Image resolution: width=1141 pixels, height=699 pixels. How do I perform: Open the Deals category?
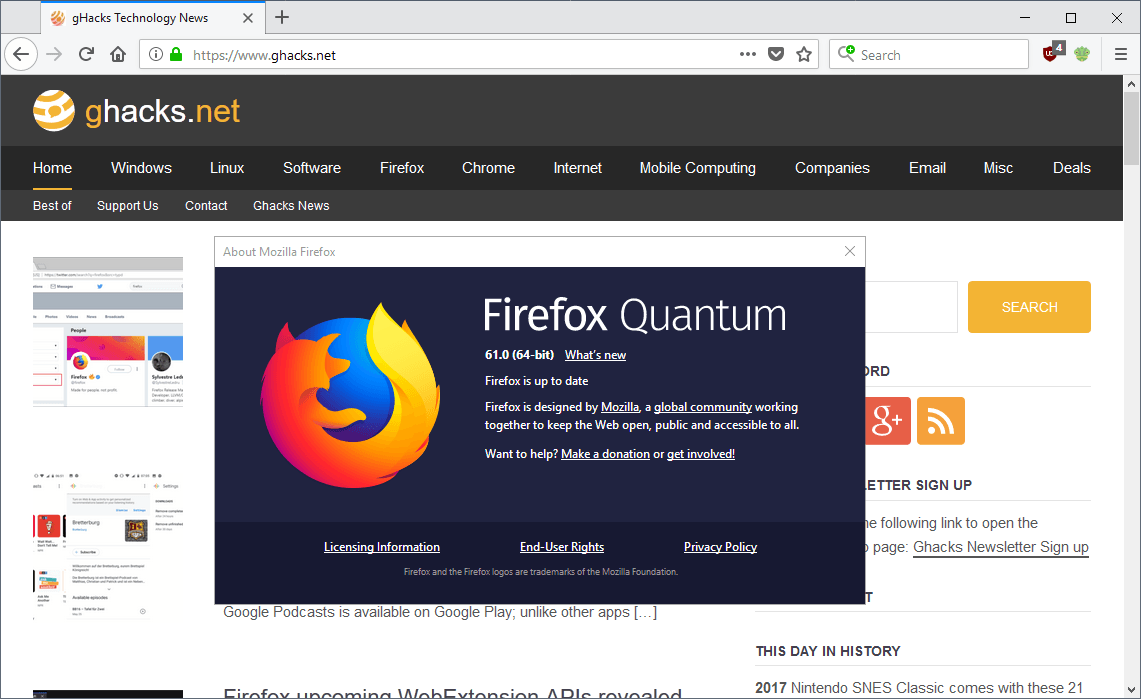click(x=1072, y=168)
